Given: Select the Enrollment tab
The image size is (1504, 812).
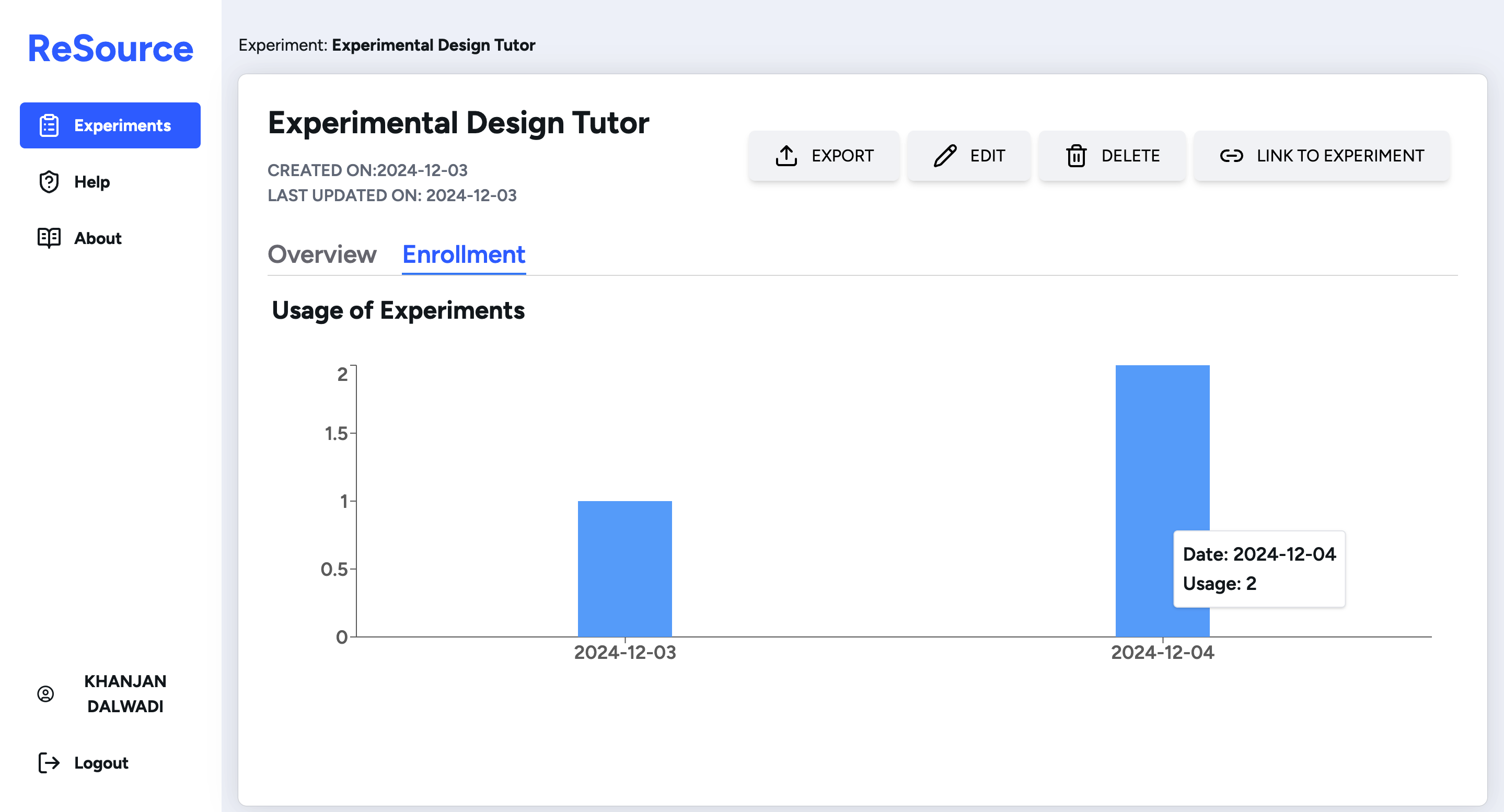Looking at the screenshot, I should (464, 254).
